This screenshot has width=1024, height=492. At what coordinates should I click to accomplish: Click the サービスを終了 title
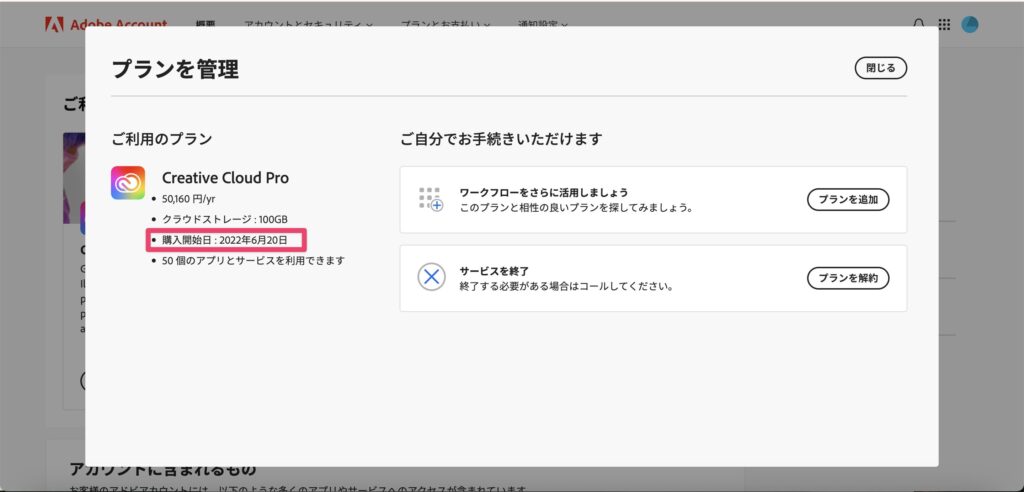(x=494, y=271)
